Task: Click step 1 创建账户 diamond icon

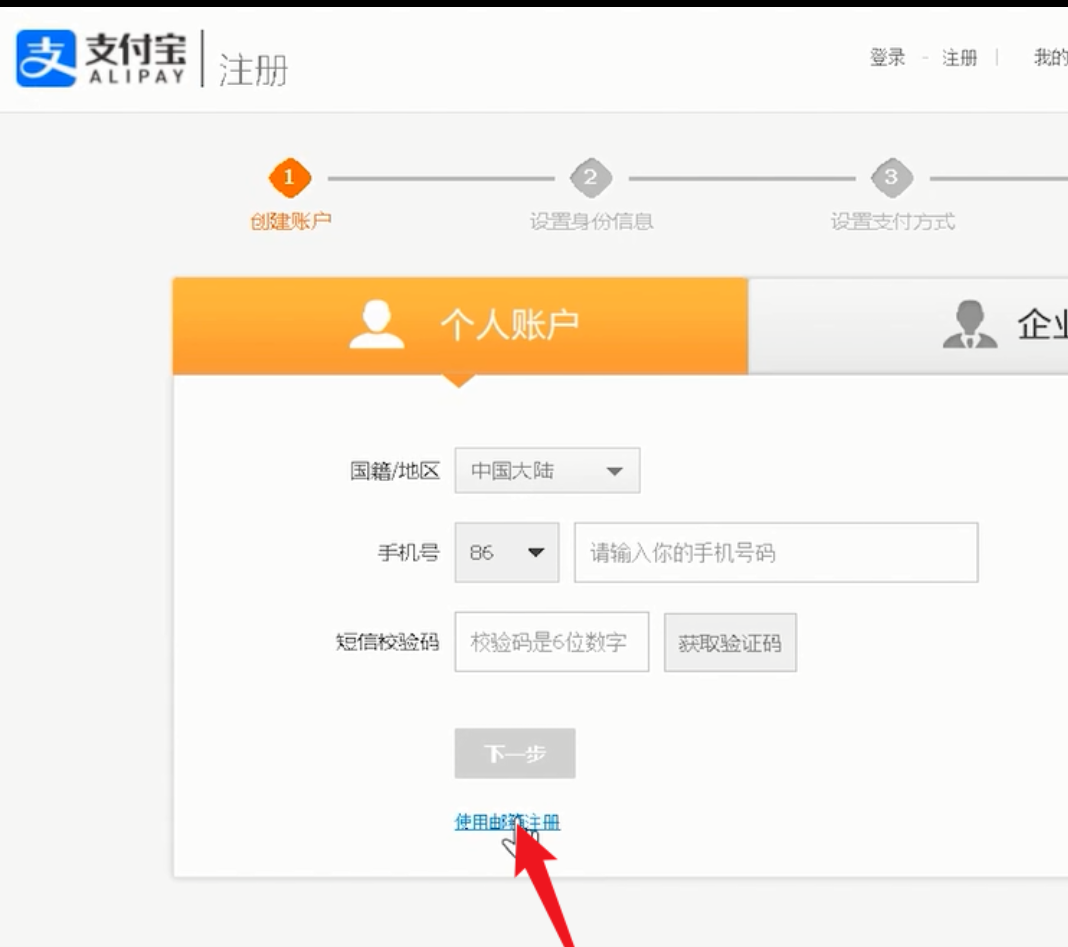Action: pos(289,177)
